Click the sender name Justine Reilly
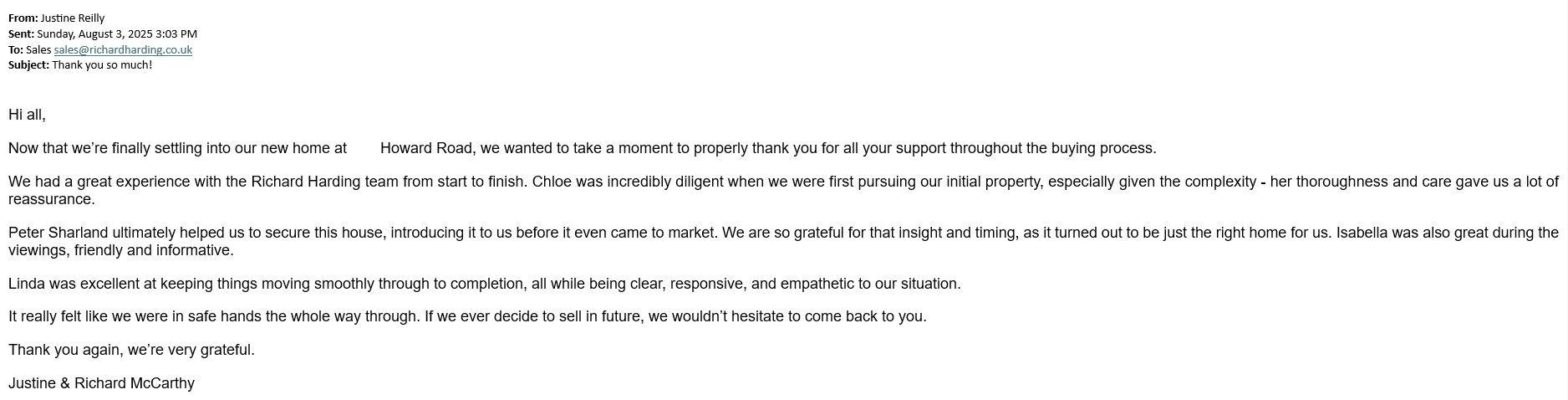The height and width of the screenshot is (400, 1568). tap(73, 18)
